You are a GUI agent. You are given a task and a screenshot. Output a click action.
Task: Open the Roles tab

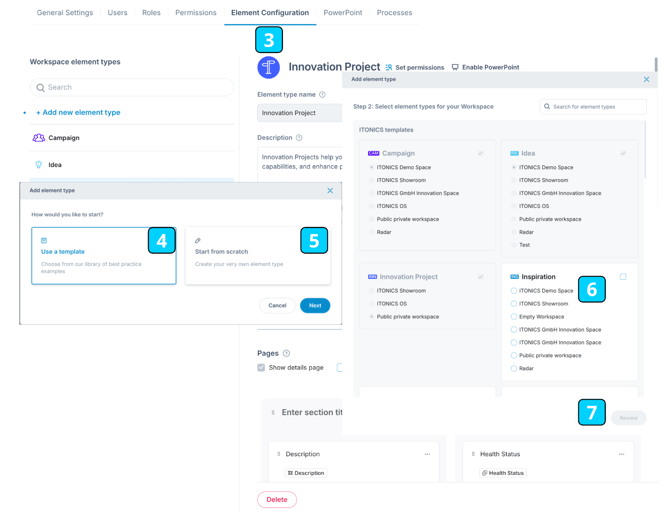[x=151, y=13]
